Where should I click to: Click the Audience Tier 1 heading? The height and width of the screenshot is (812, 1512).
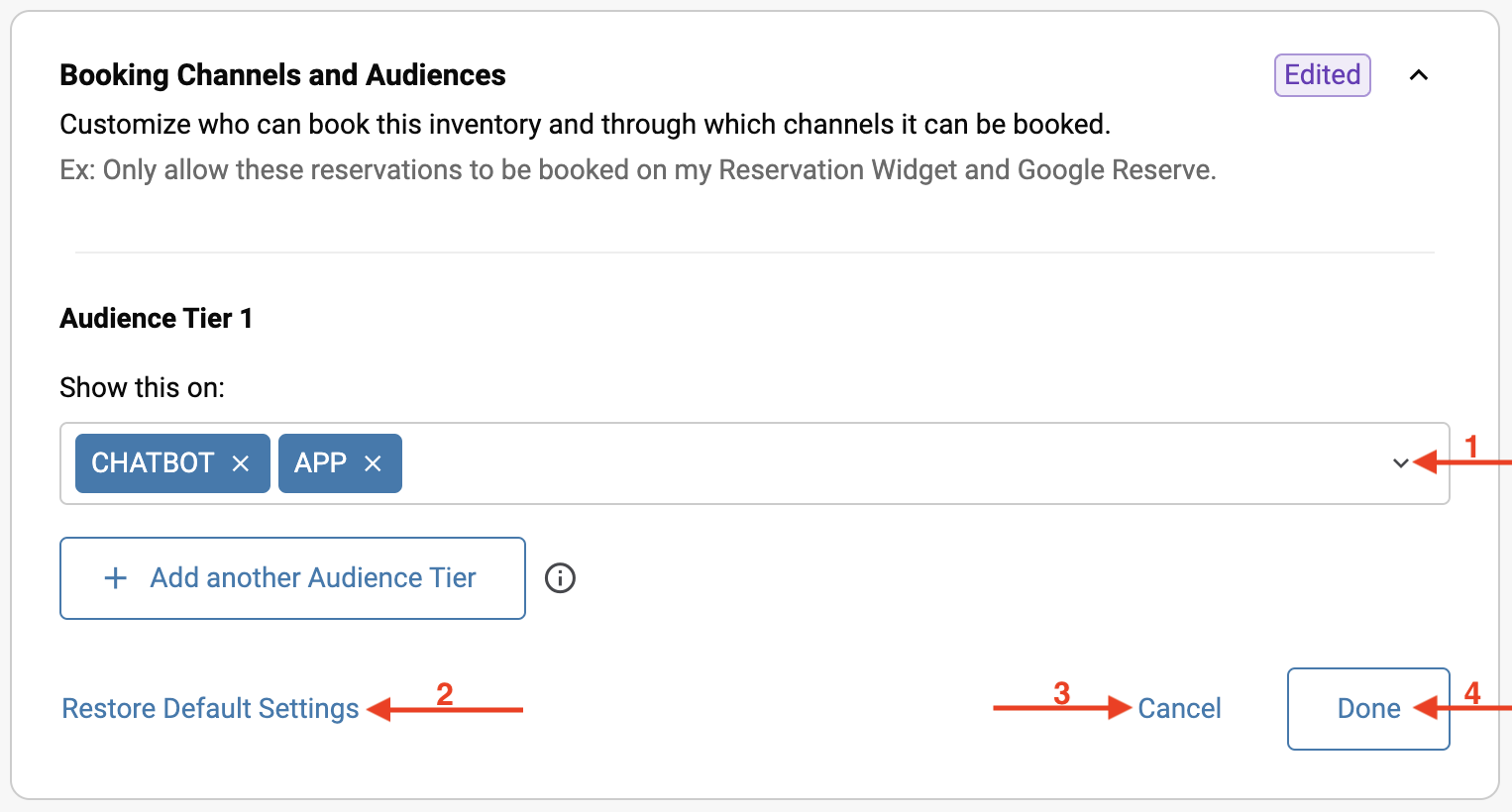coord(157,319)
